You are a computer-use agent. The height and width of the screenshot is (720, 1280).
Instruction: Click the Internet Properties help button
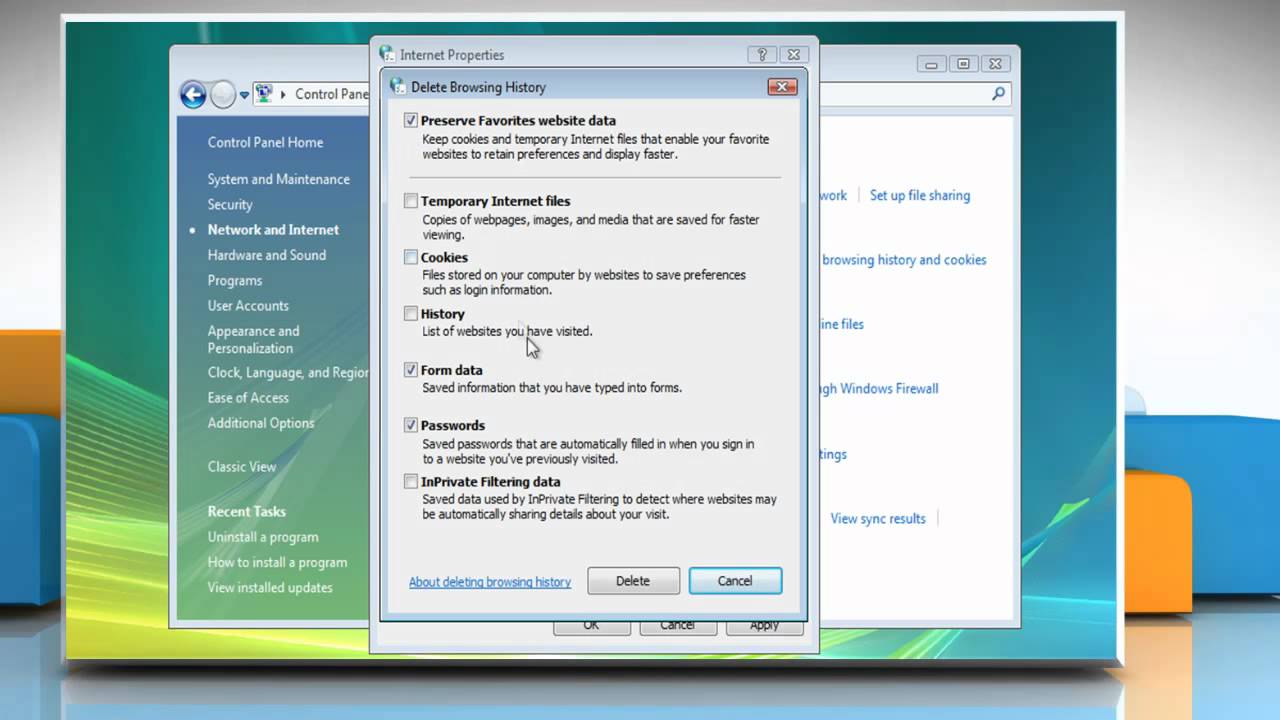point(762,55)
